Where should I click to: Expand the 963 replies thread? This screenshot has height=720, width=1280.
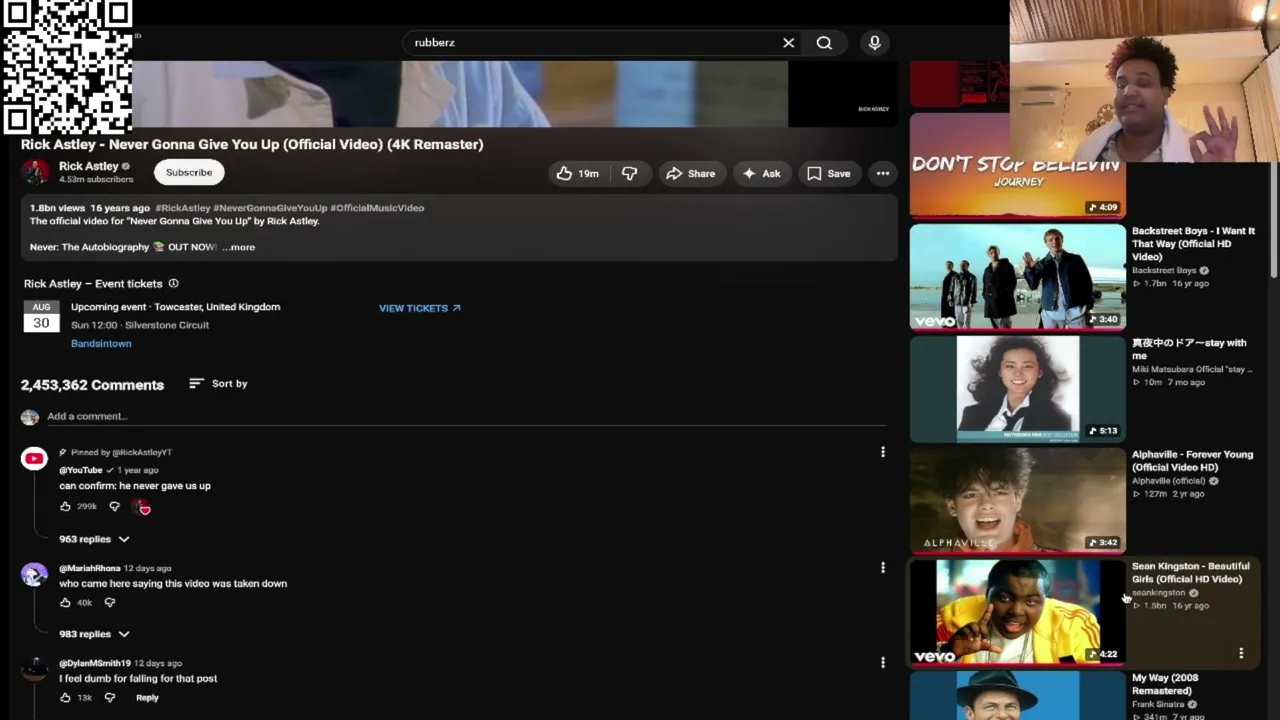[94, 539]
